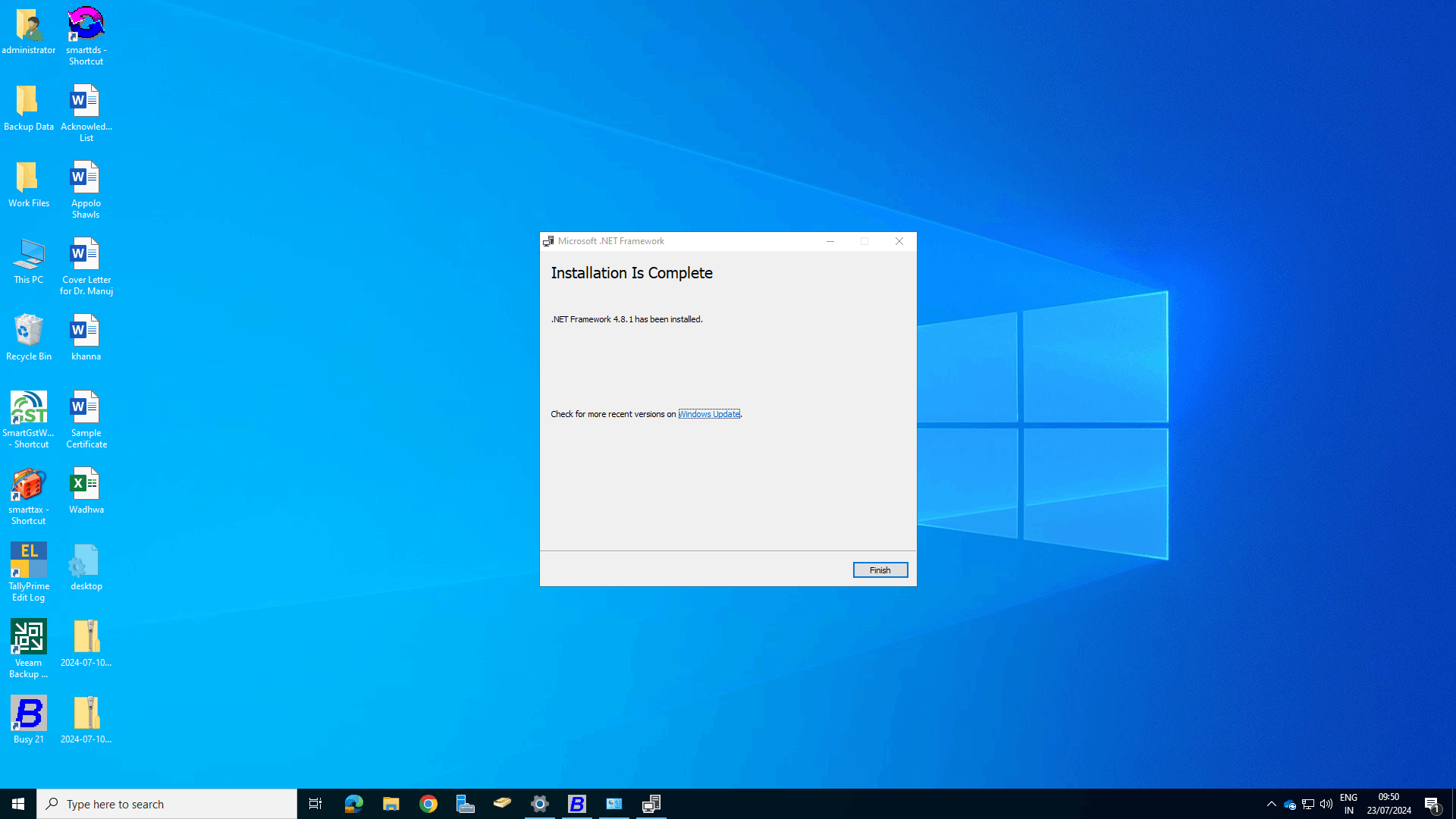Select the Backup Data folder
Screen dimensions: 1456x819
click(x=29, y=108)
